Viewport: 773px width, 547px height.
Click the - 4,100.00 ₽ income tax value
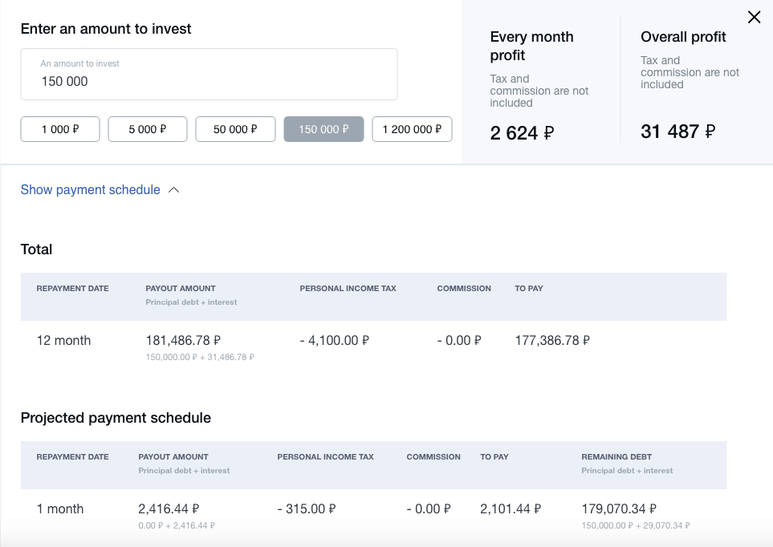[334, 340]
